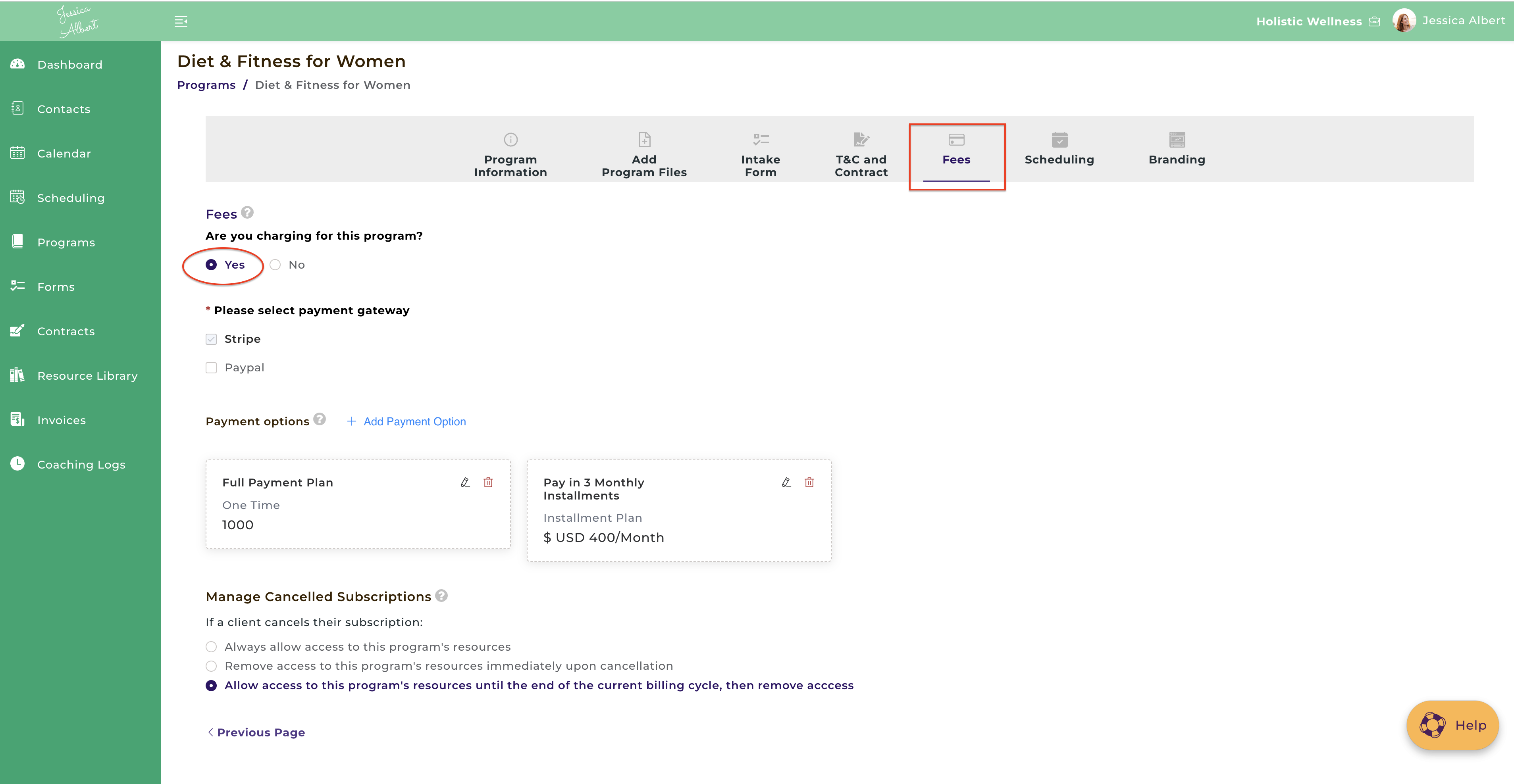Click the '$ USD 400/Month' amount text

click(604, 537)
